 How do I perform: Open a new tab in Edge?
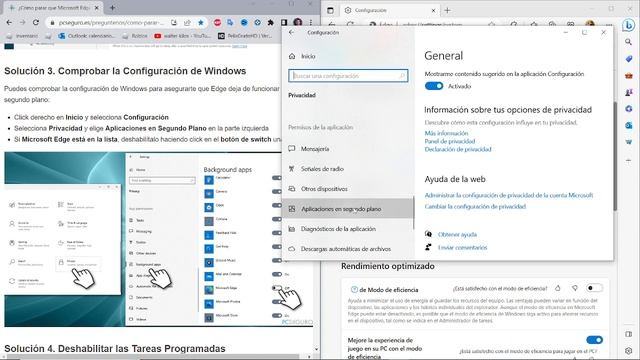pos(447,10)
